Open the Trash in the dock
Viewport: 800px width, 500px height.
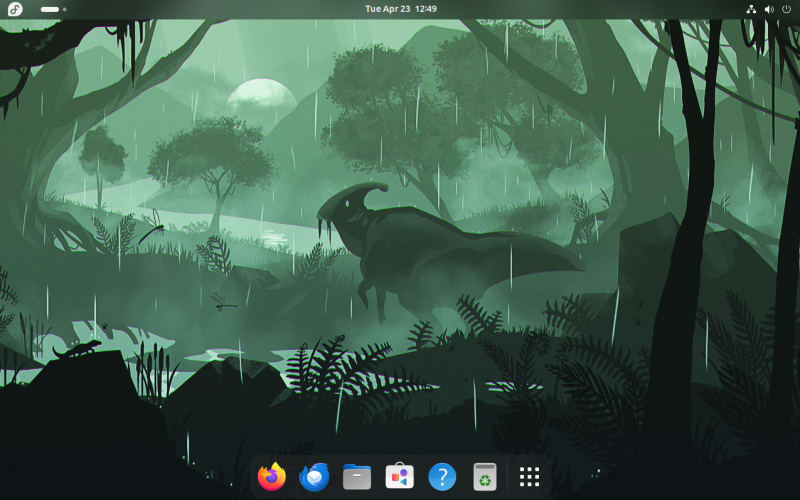click(485, 477)
